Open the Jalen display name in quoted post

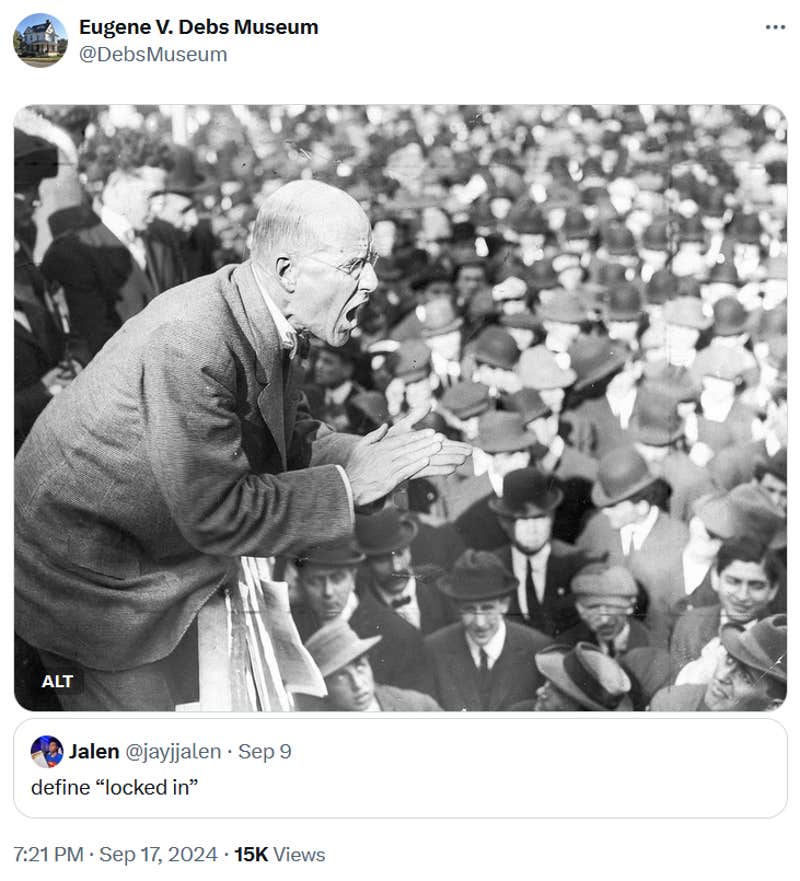(94, 751)
